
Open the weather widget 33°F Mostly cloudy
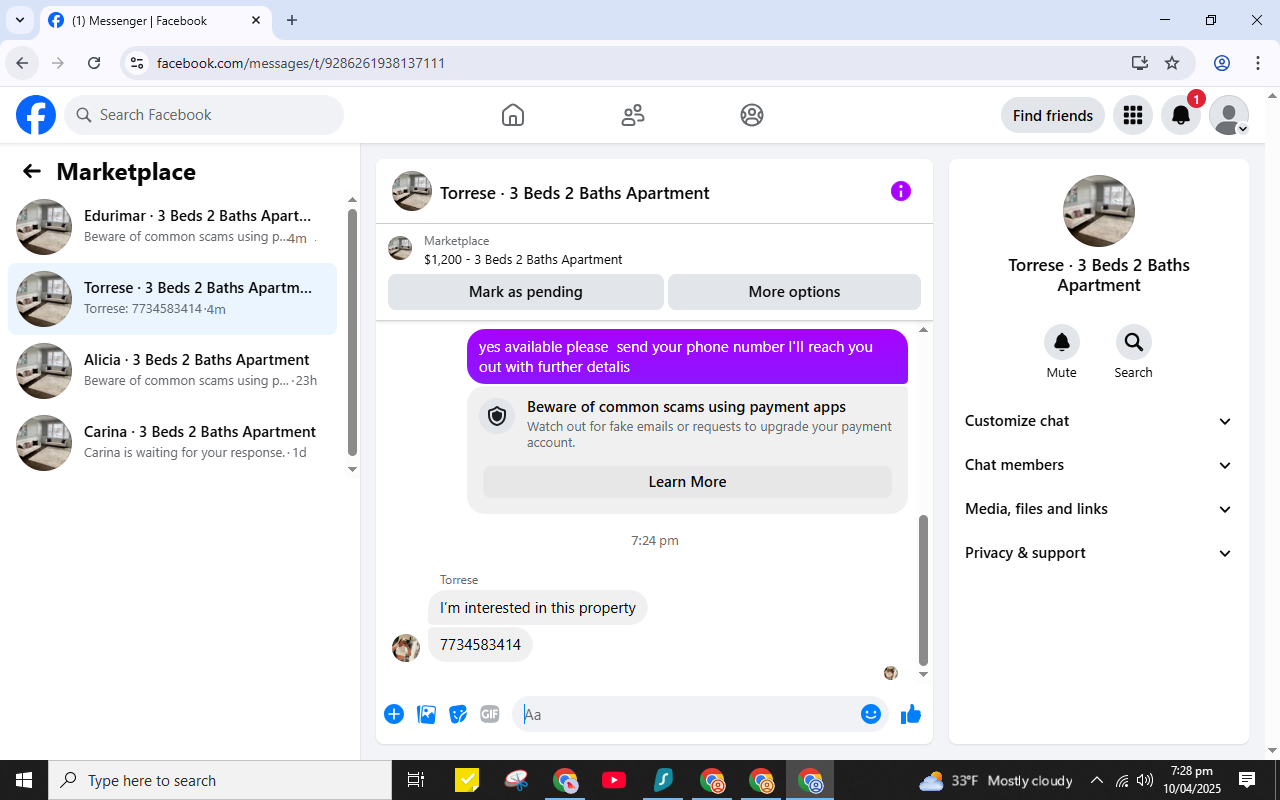(x=996, y=780)
